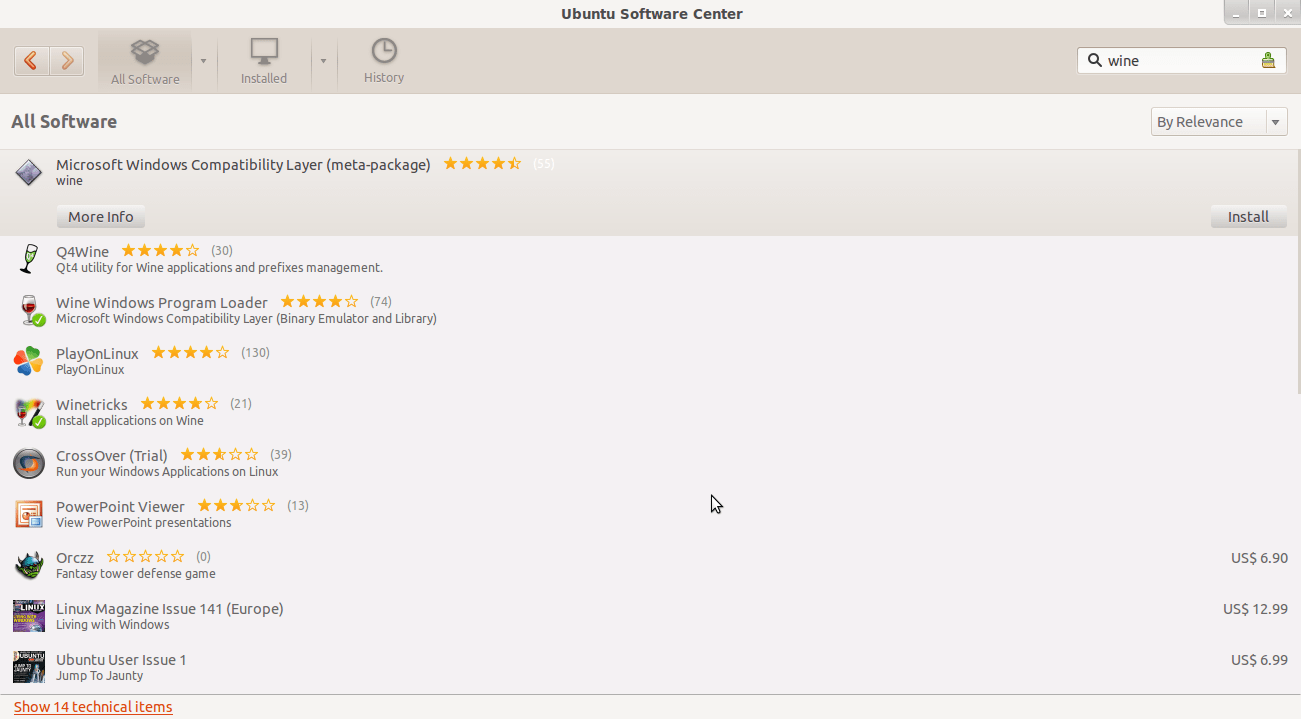Click the Q4Wine glass icon
Screen dimensions: 1301x719
(x=28, y=259)
